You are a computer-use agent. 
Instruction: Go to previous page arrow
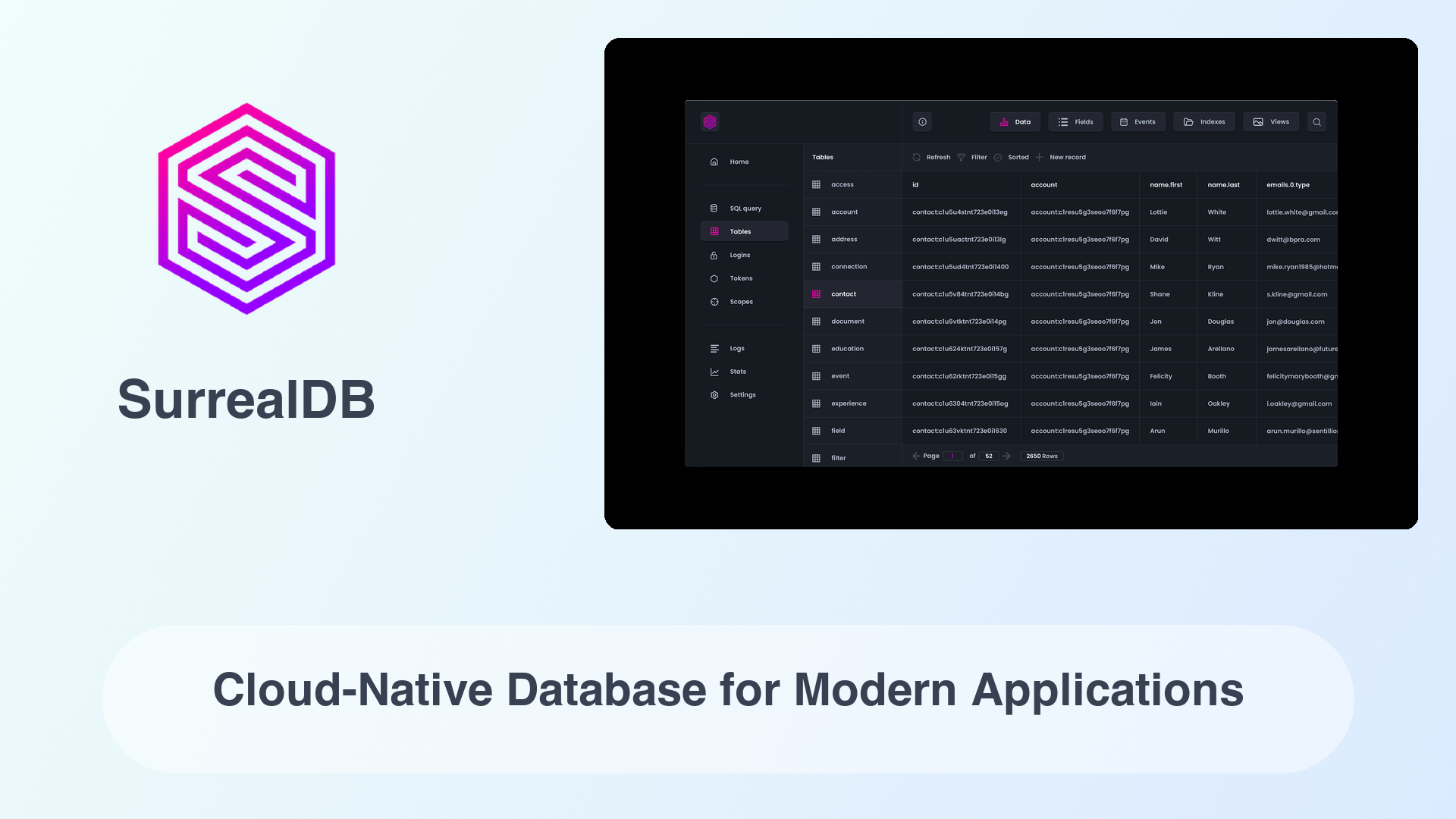tap(916, 456)
